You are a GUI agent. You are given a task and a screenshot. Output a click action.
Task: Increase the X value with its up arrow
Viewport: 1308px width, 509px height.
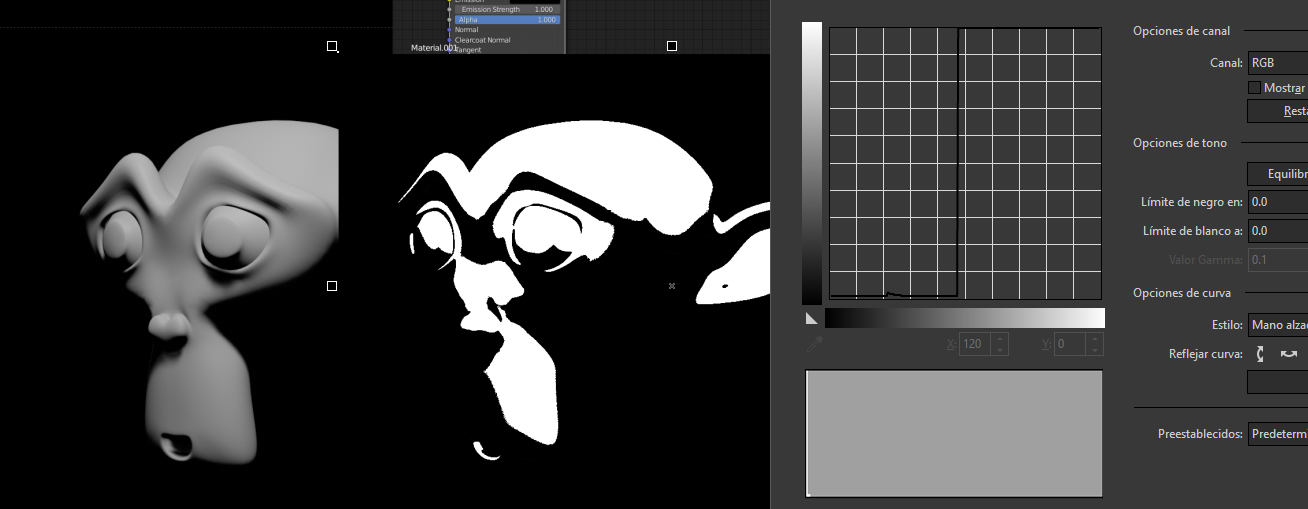(x=1001, y=339)
